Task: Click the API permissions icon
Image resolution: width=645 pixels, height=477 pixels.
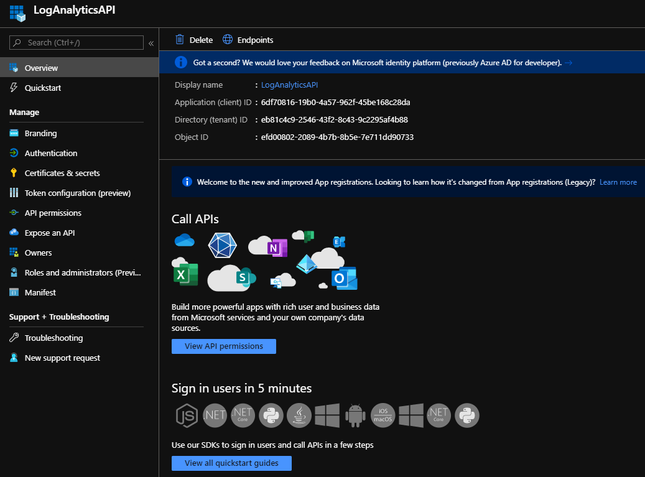Action: point(14,213)
